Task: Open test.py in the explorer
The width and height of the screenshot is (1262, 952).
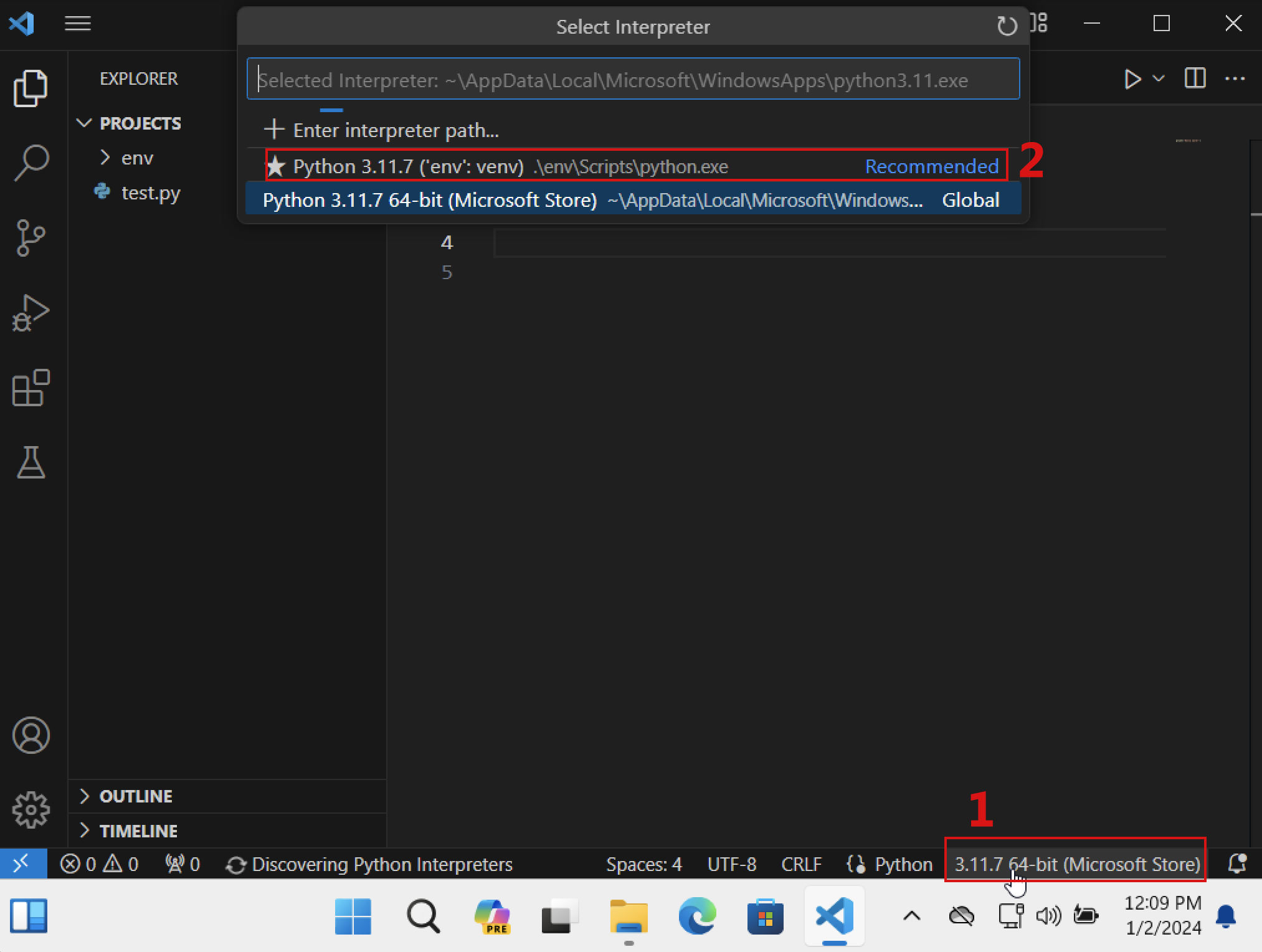Action: tap(151, 193)
